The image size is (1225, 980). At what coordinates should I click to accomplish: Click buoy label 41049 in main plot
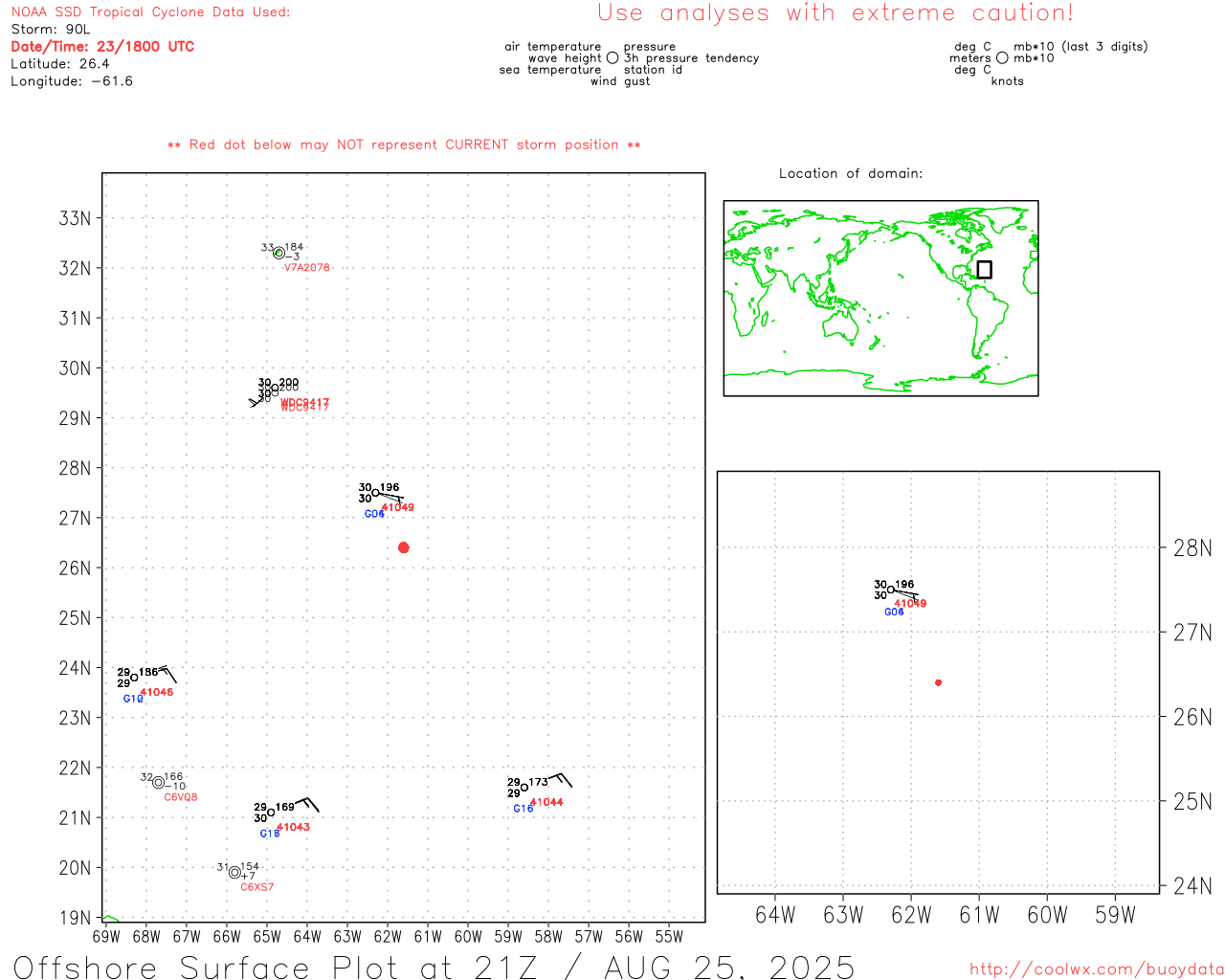398,507
